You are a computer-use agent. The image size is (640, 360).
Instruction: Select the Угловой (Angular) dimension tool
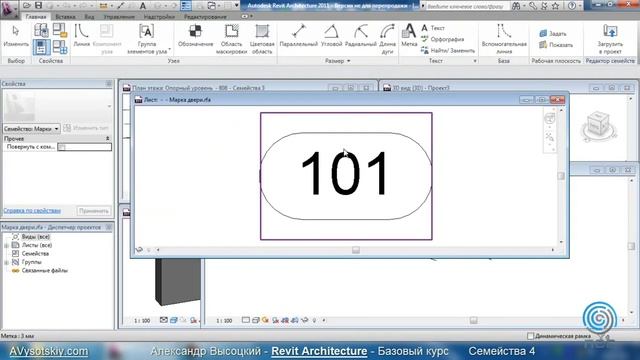(x=331, y=36)
